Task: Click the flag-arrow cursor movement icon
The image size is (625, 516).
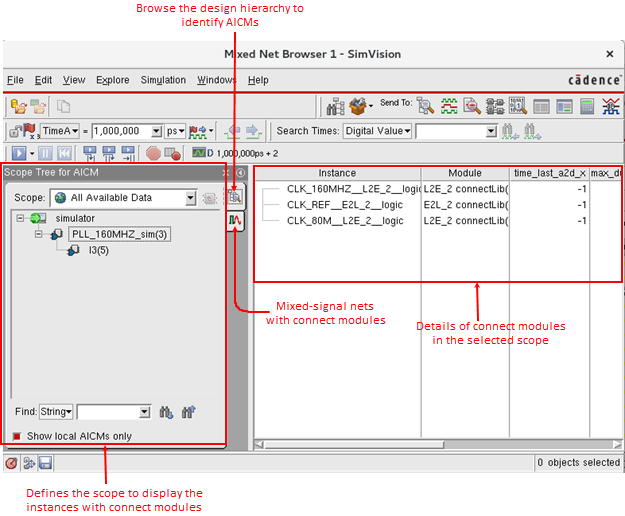Action: tap(198, 131)
